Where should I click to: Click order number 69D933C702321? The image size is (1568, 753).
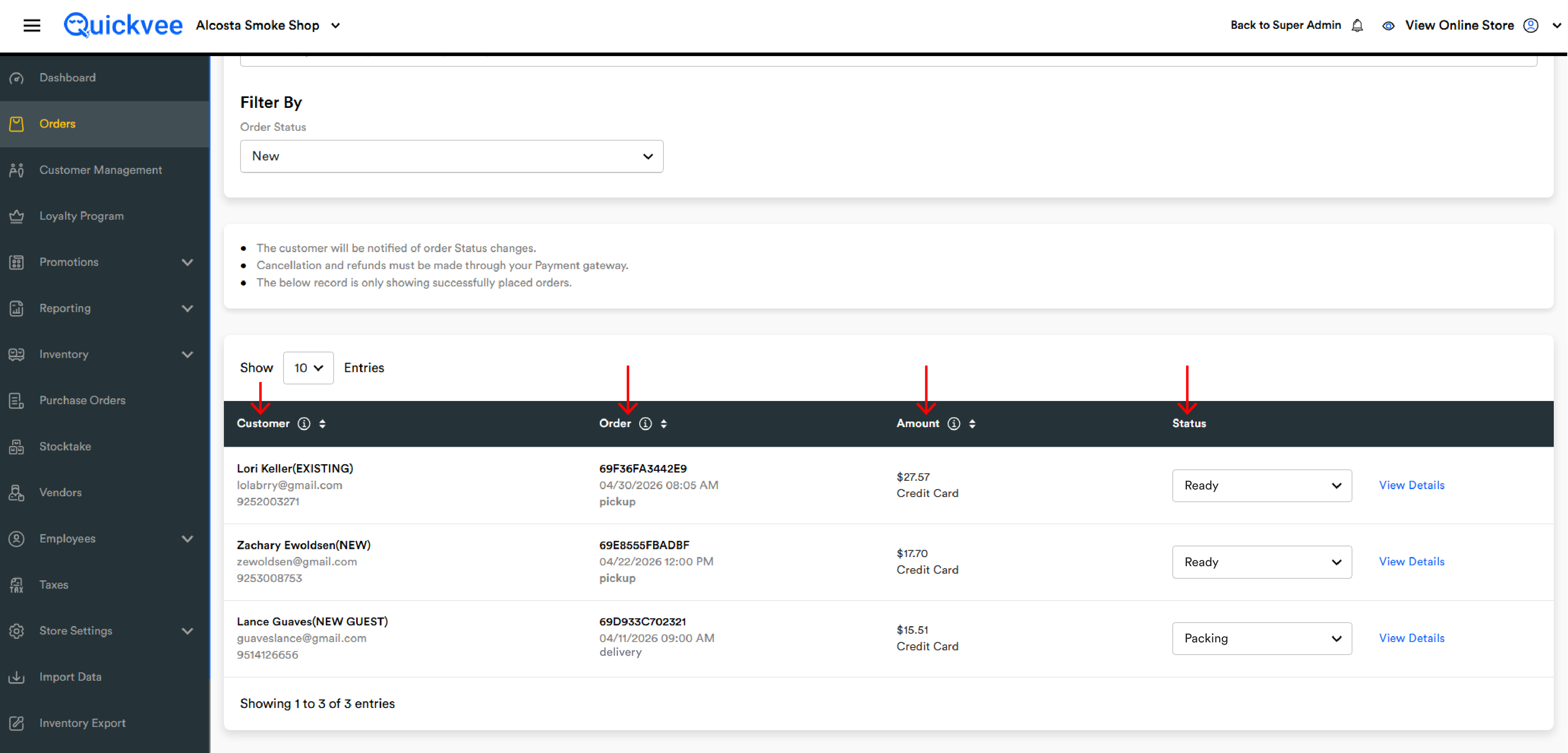tap(642, 622)
